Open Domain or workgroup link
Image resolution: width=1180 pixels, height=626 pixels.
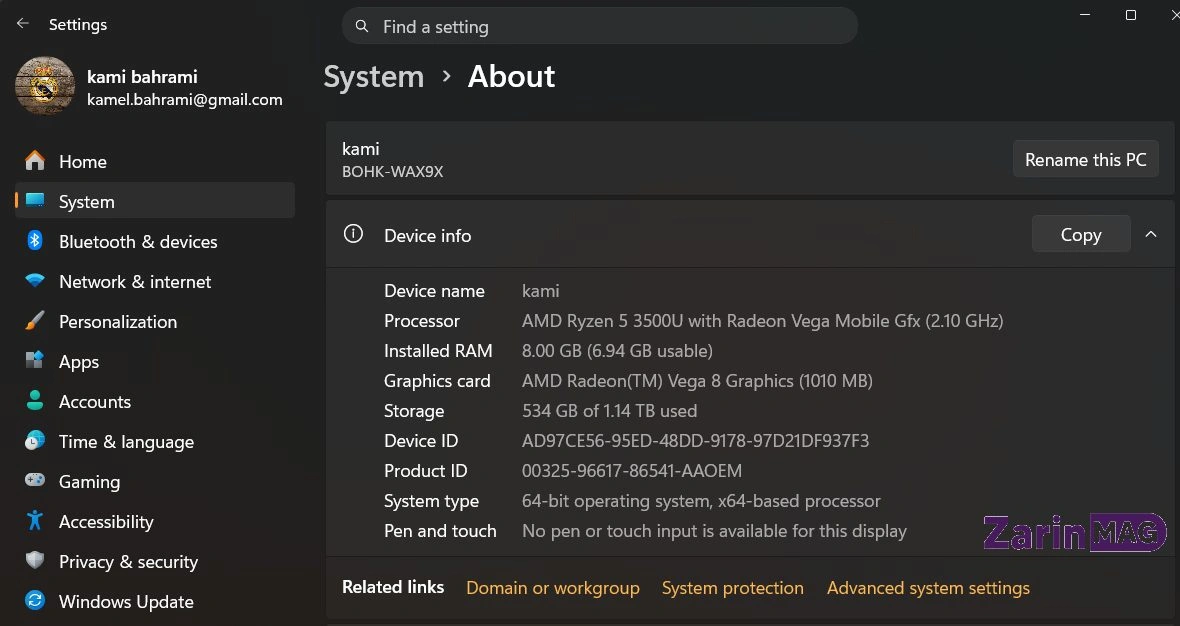tap(553, 588)
